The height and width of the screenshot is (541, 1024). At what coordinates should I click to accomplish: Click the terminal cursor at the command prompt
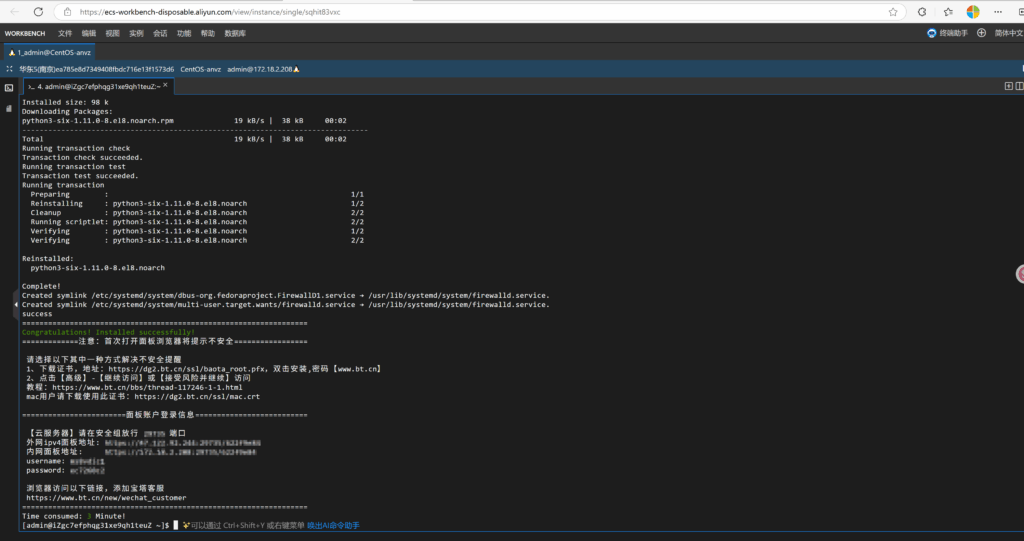[176, 525]
